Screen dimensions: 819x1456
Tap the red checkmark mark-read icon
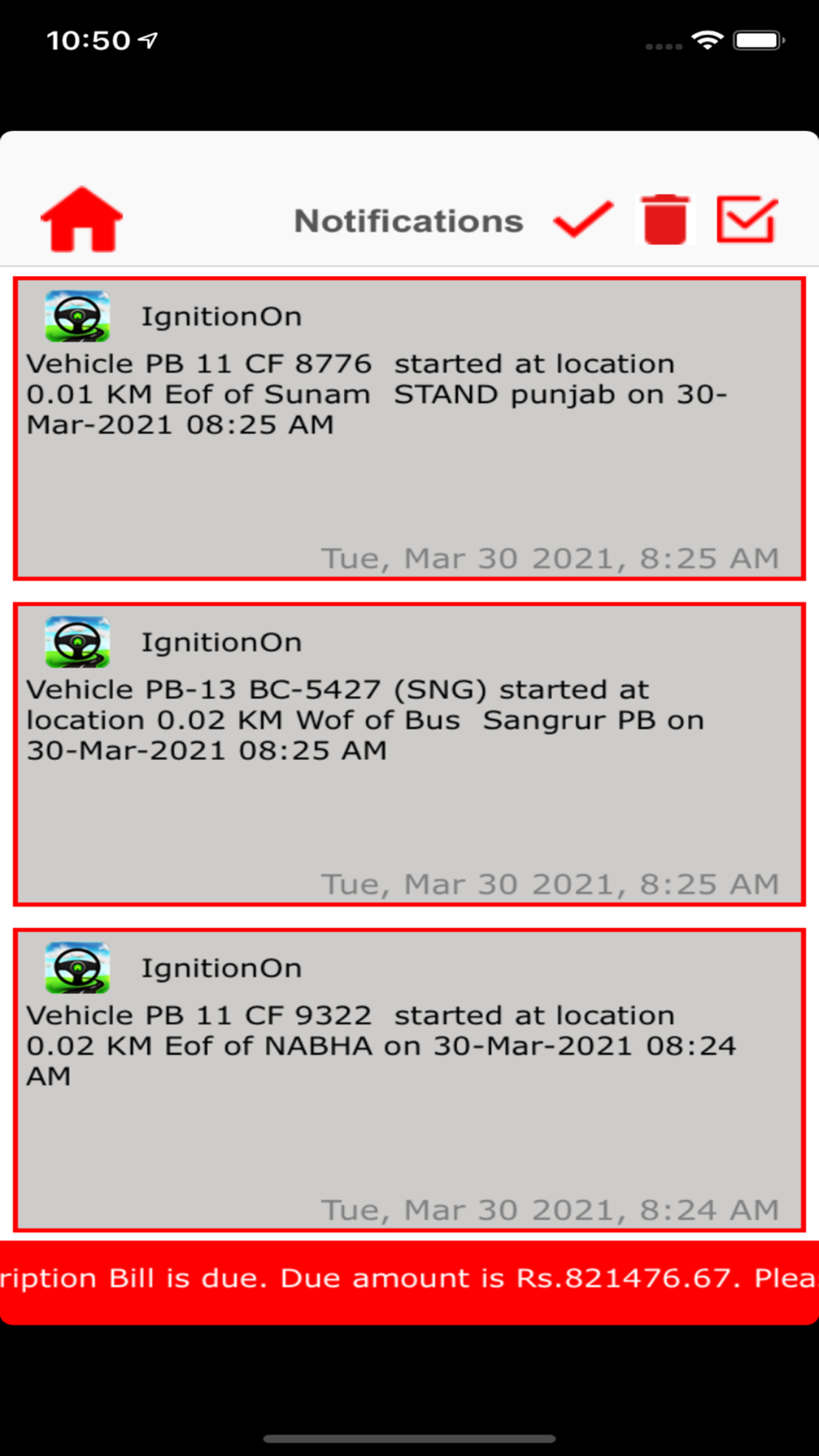[583, 219]
